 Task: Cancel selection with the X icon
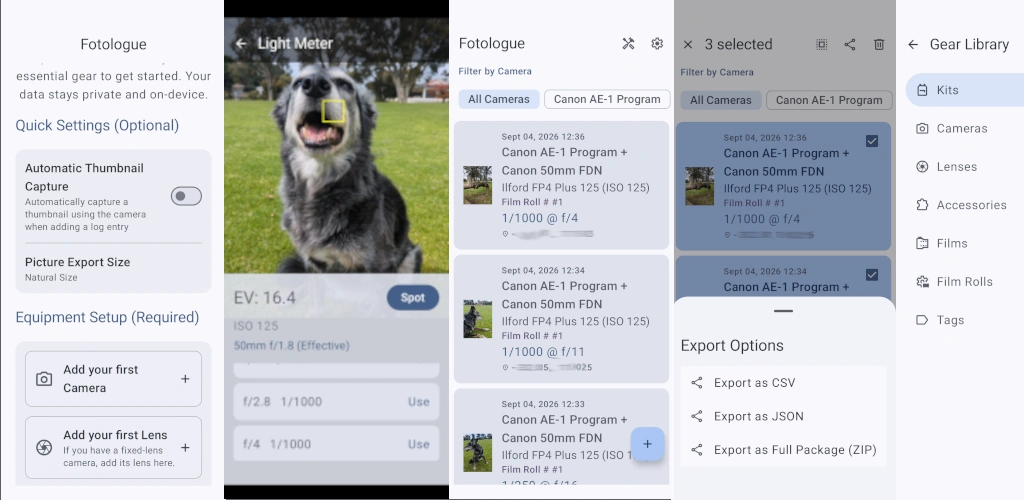tap(688, 44)
